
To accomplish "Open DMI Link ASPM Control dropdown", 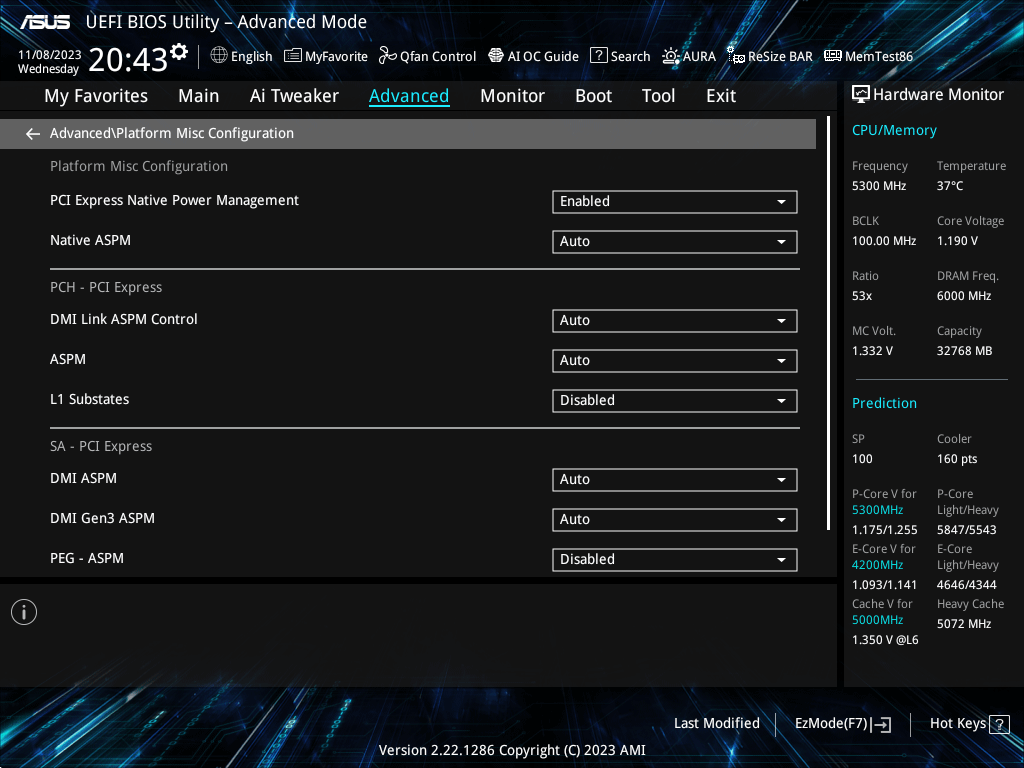I will [x=675, y=321].
